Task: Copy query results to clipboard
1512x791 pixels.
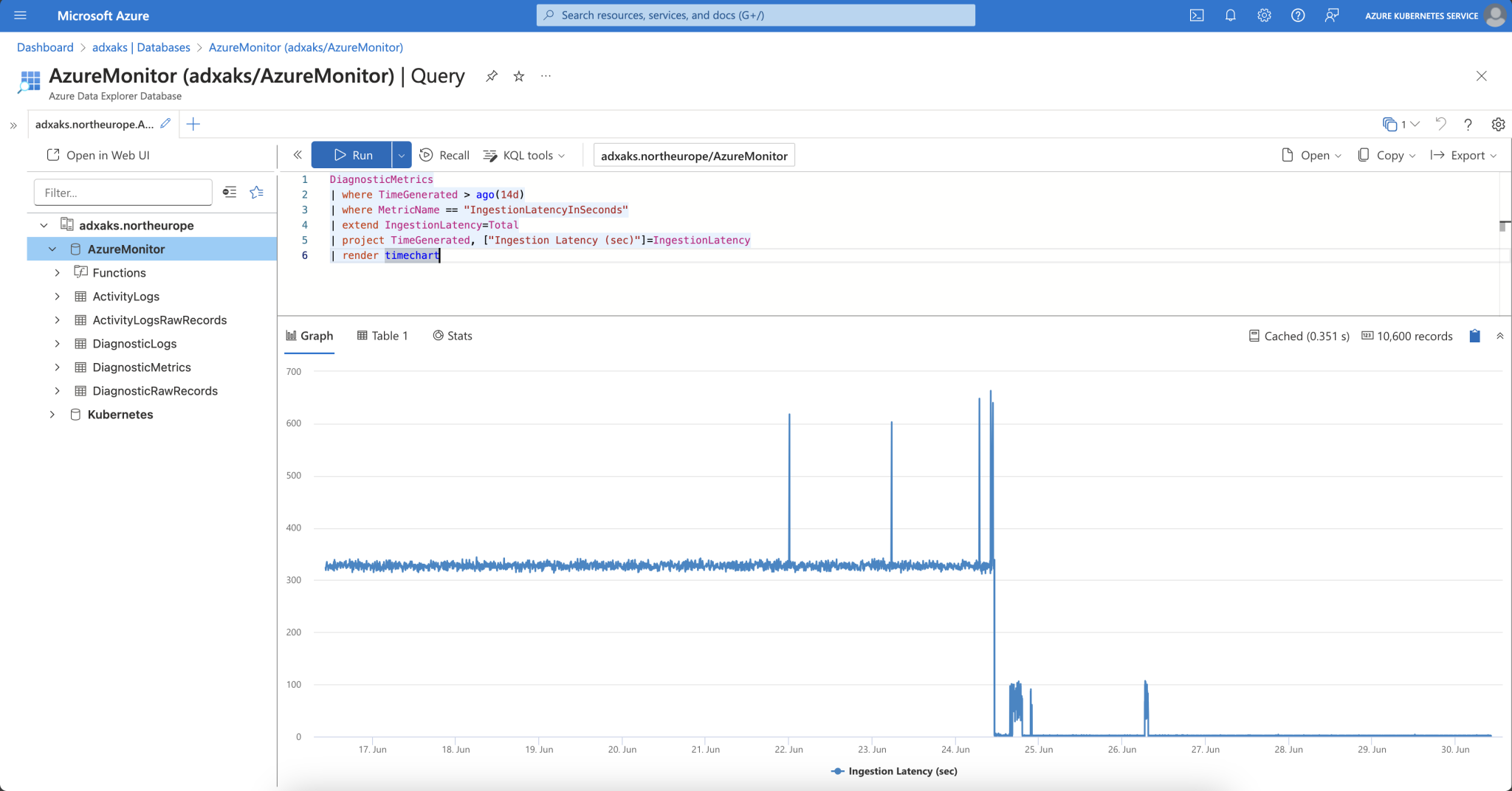Action: pyautogui.click(x=1474, y=336)
